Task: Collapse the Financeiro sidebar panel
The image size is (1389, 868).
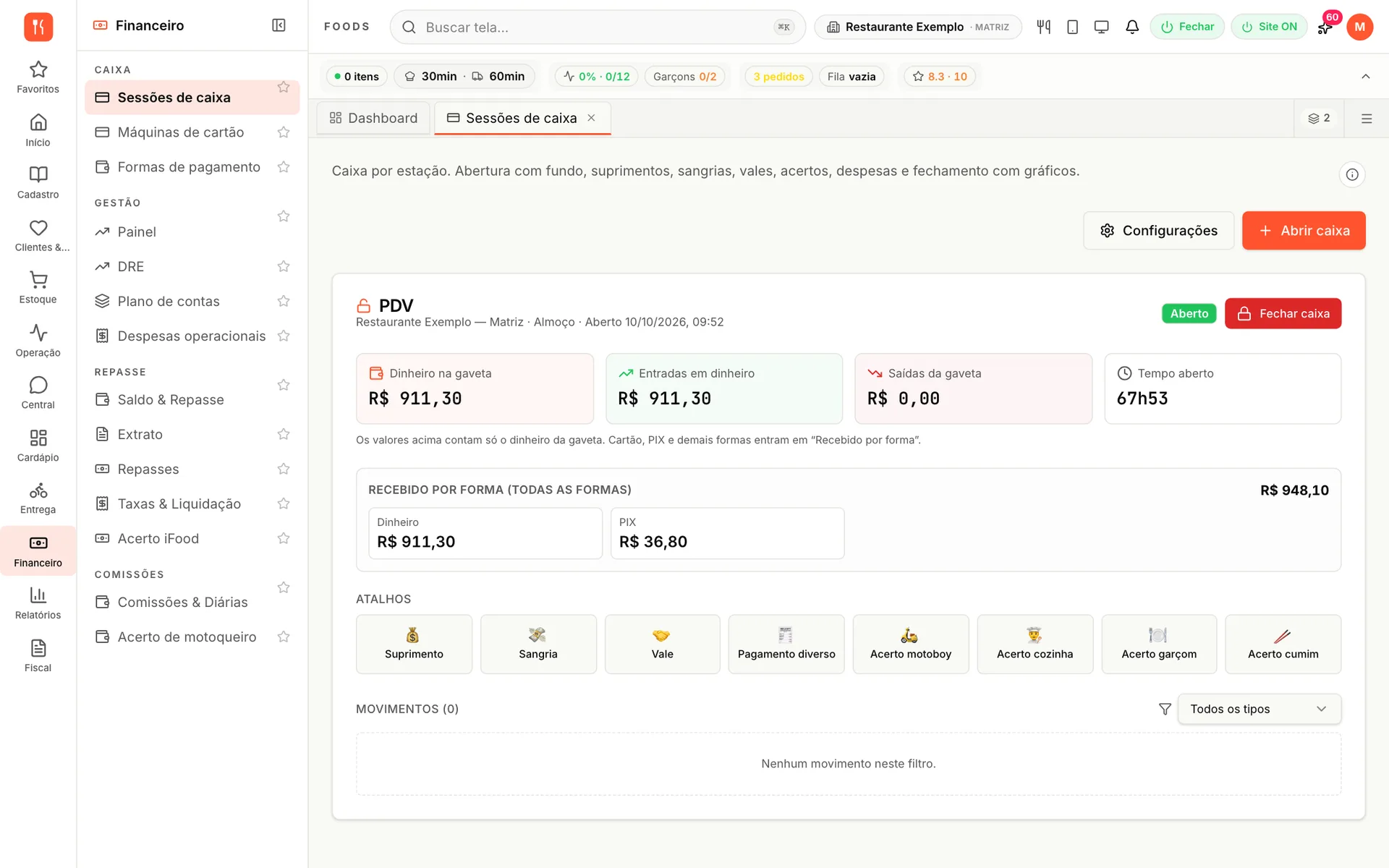Action: 279,25
